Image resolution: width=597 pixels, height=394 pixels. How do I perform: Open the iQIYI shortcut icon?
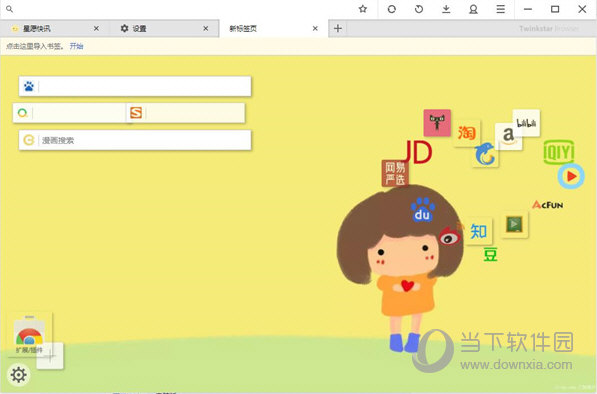[x=559, y=152]
